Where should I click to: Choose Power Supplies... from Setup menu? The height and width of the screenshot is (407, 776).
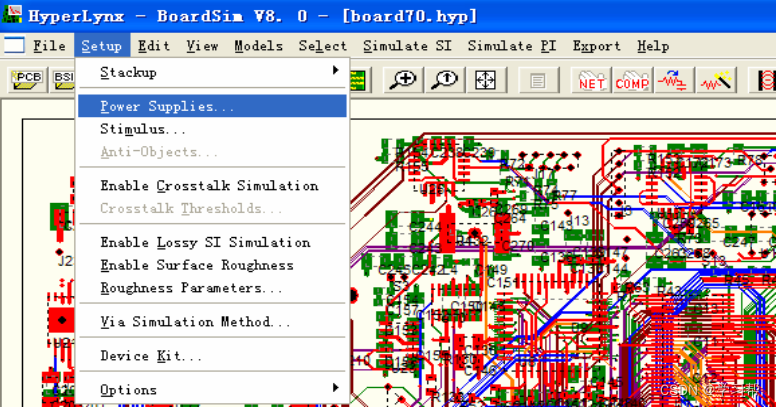212,106
